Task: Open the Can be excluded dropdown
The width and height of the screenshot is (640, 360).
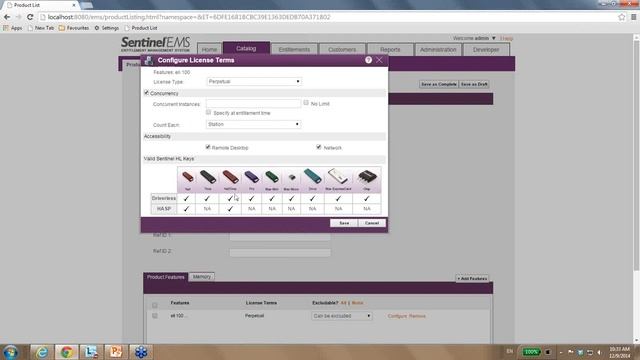Action: click(x=342, y=316)
